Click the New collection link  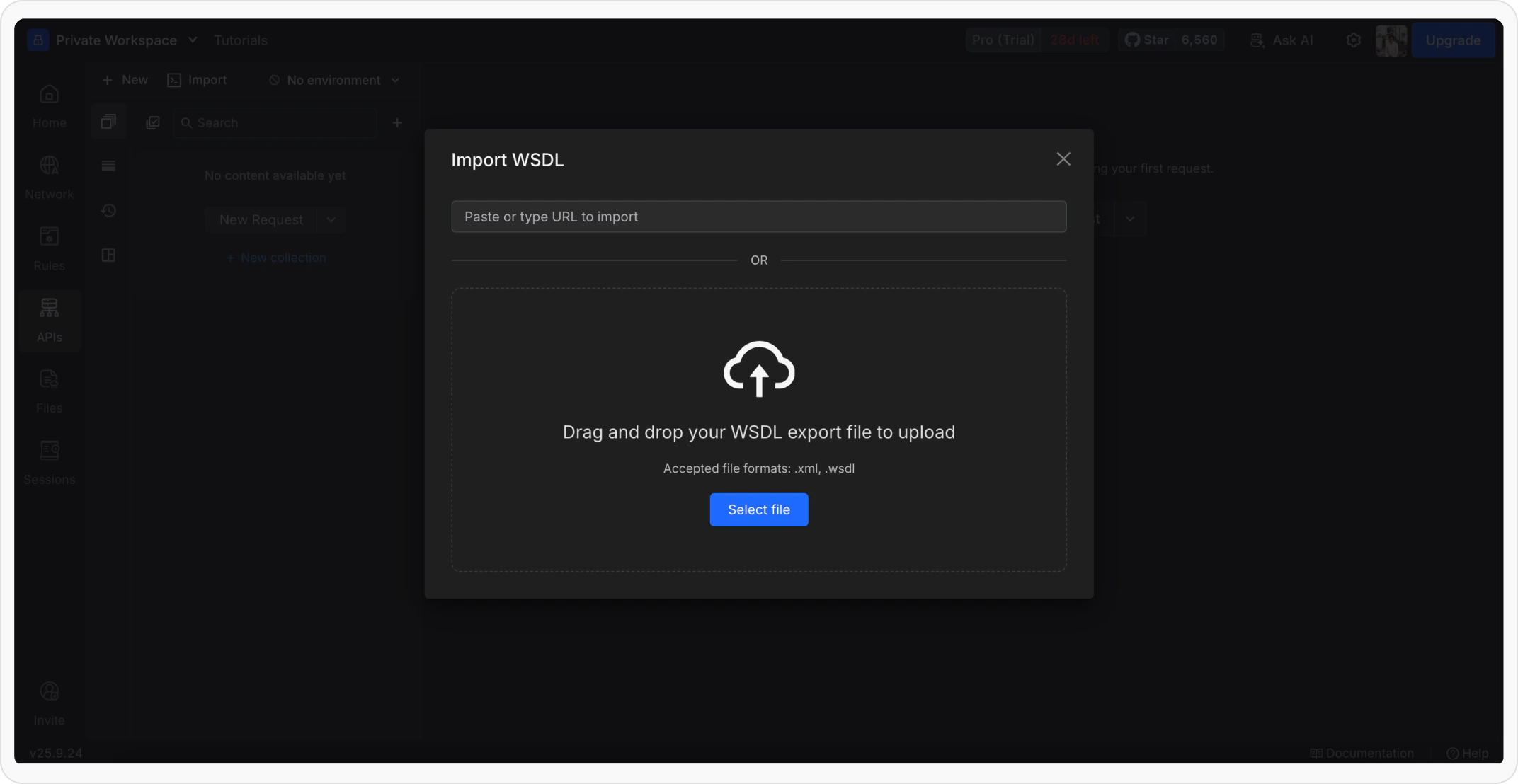(275, 258)
